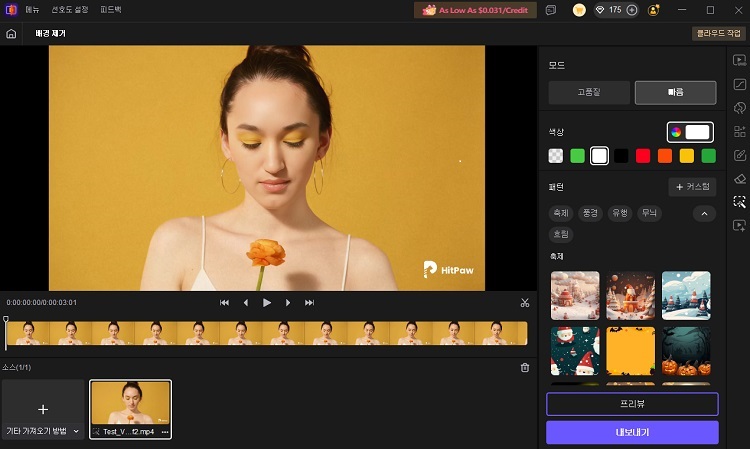
Task: Open the bottom sidebar icon: play with plus
Action: click(739, 225)
